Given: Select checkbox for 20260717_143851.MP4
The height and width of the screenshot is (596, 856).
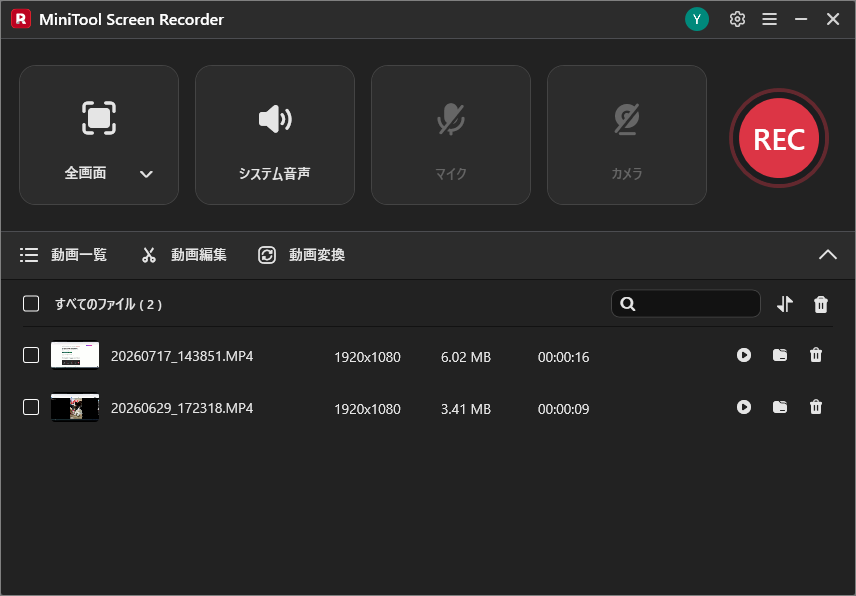Looking at the screenshot, I should (31, 355).
